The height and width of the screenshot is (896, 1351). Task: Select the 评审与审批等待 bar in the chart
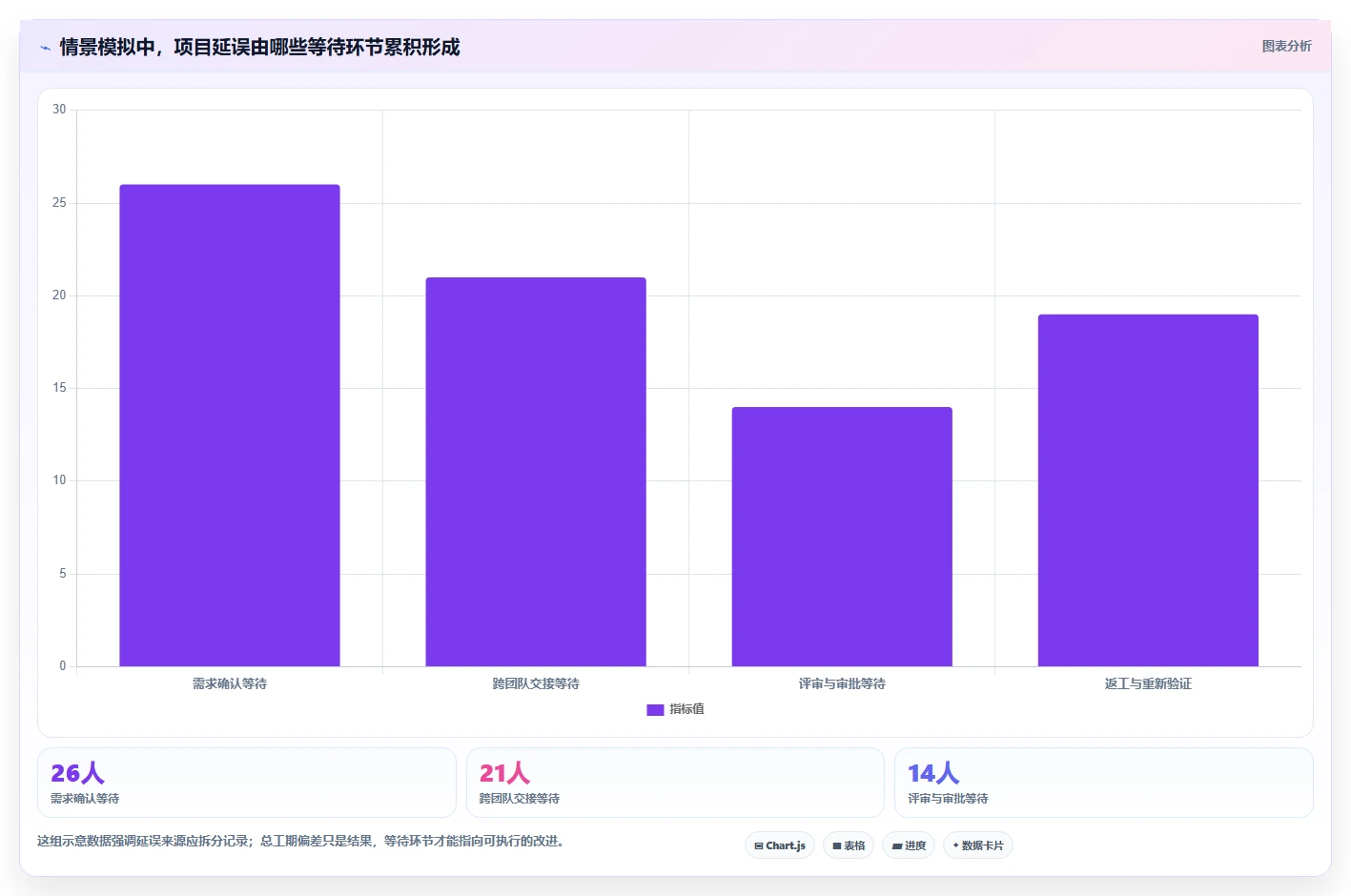(842, 537)
